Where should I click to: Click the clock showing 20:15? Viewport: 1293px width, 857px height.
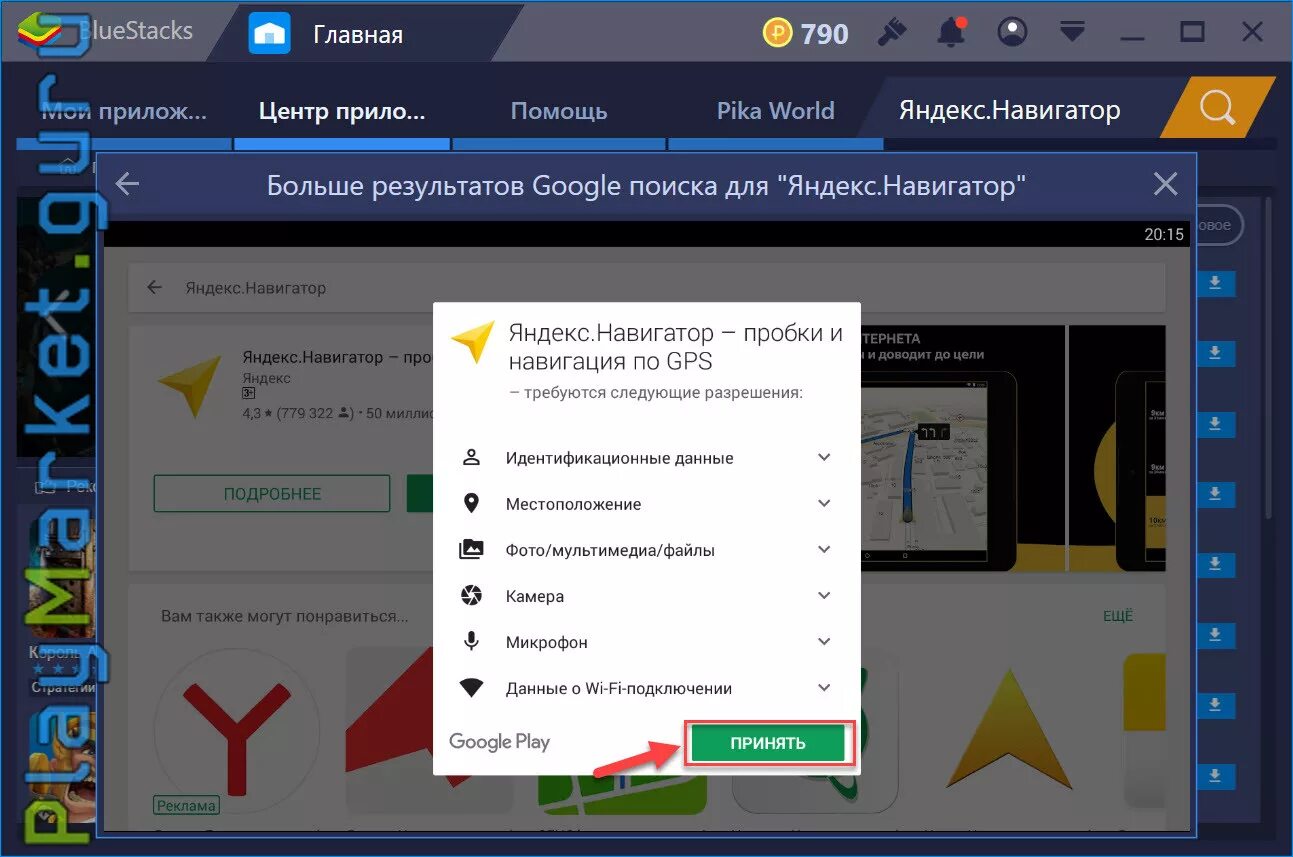pyautogui.click(x=1164, y=234)
